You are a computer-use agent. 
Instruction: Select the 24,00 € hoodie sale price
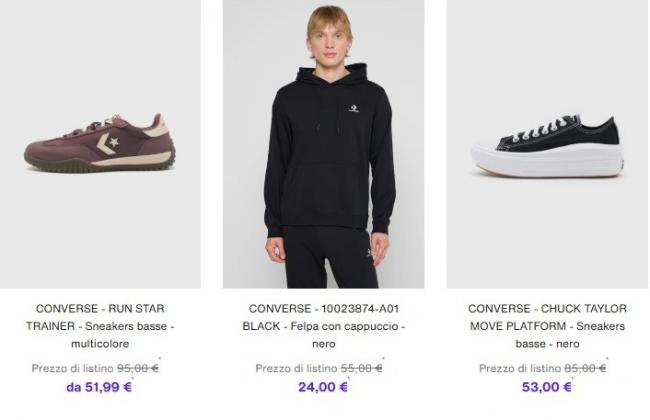point(323,387)
